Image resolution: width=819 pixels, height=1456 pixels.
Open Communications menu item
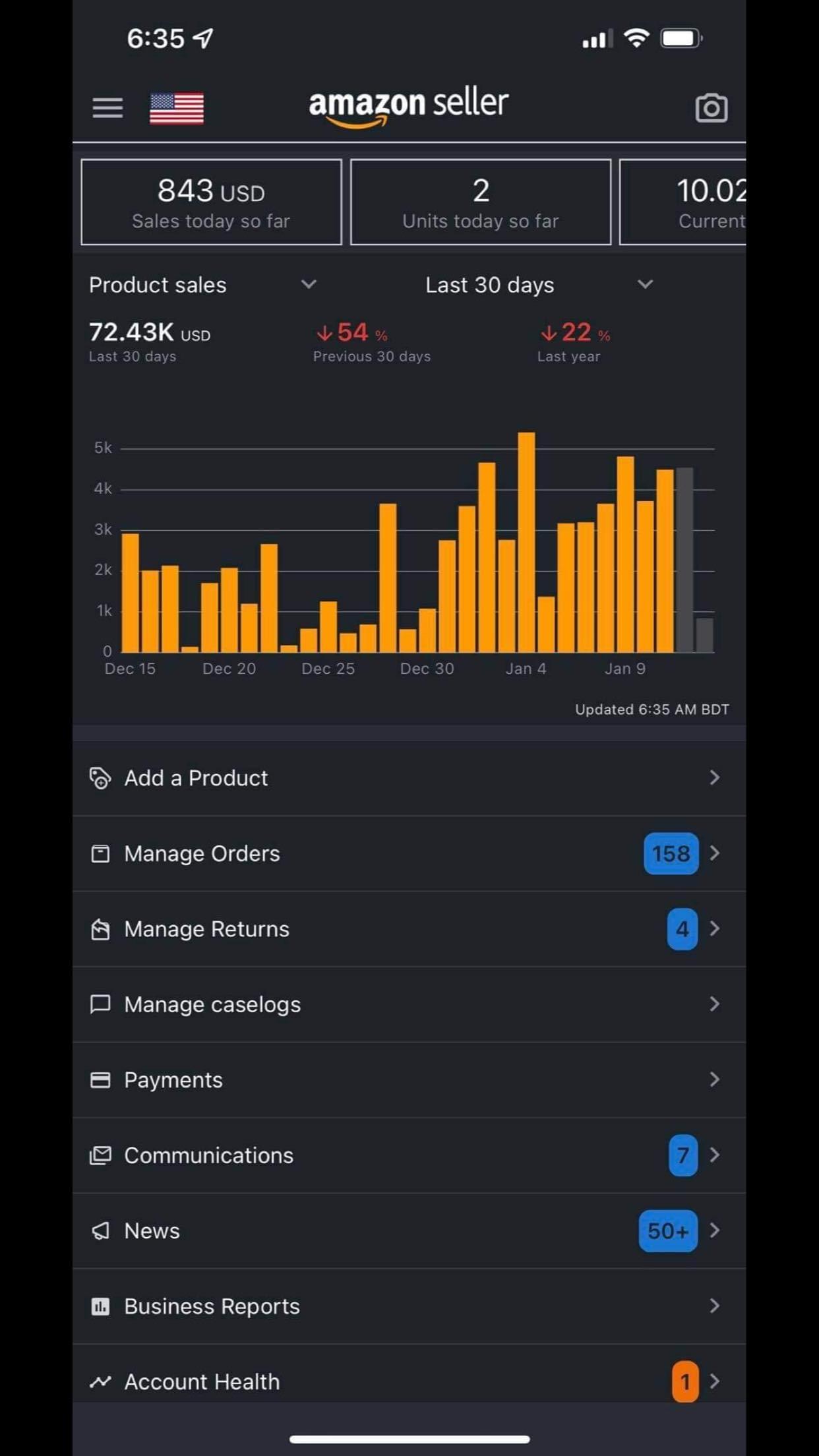tap(208, 1156)
